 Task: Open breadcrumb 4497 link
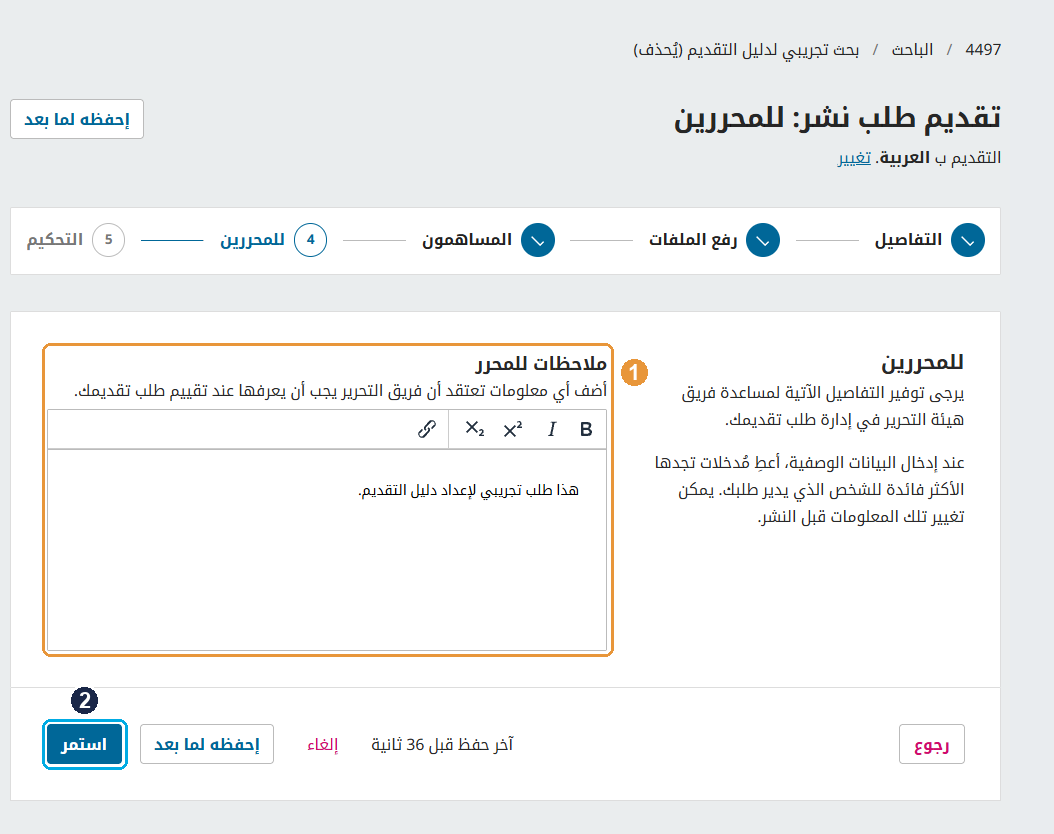pyautogui.click(x=983, y=50)
